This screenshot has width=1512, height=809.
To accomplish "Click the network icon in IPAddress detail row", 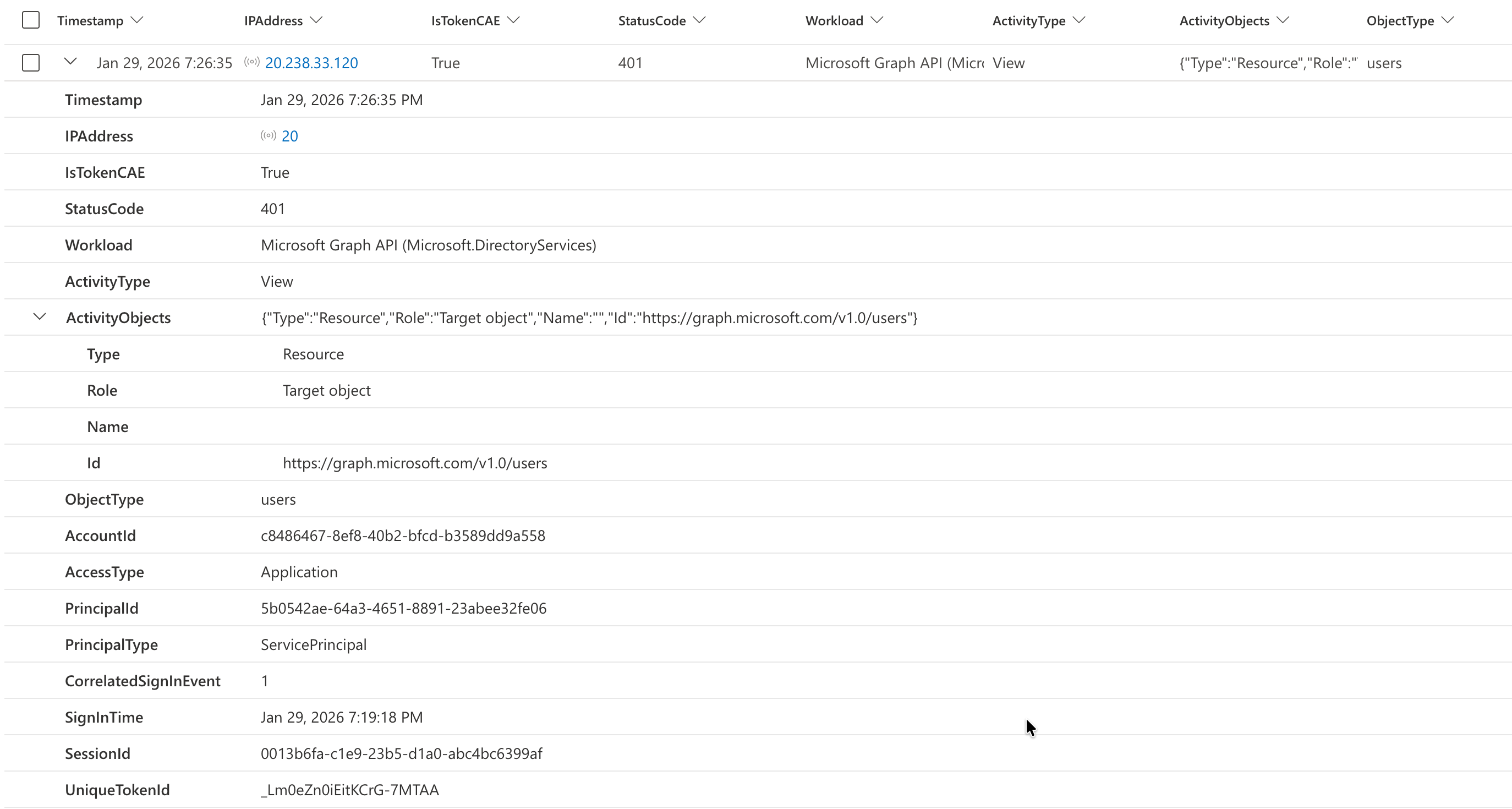I will coord(269,135).
